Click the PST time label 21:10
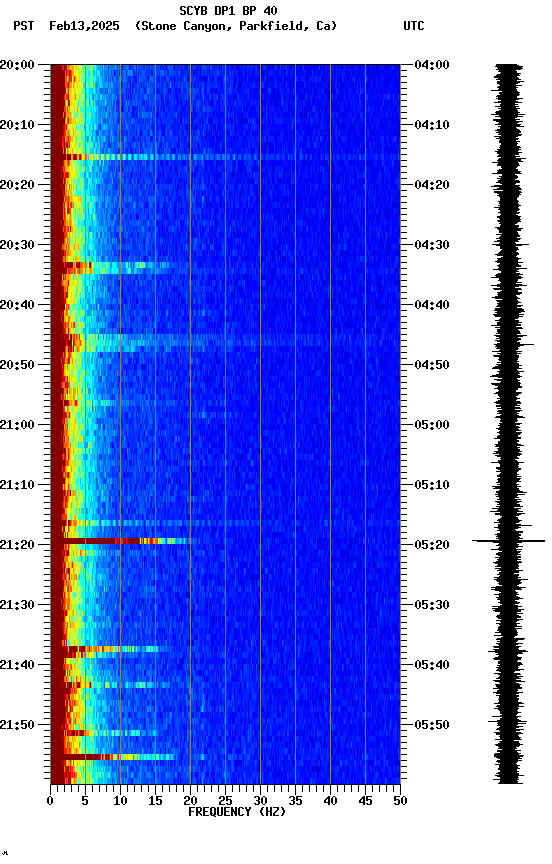The width and height of the screenshot is (552, 864). pos(17,485)
